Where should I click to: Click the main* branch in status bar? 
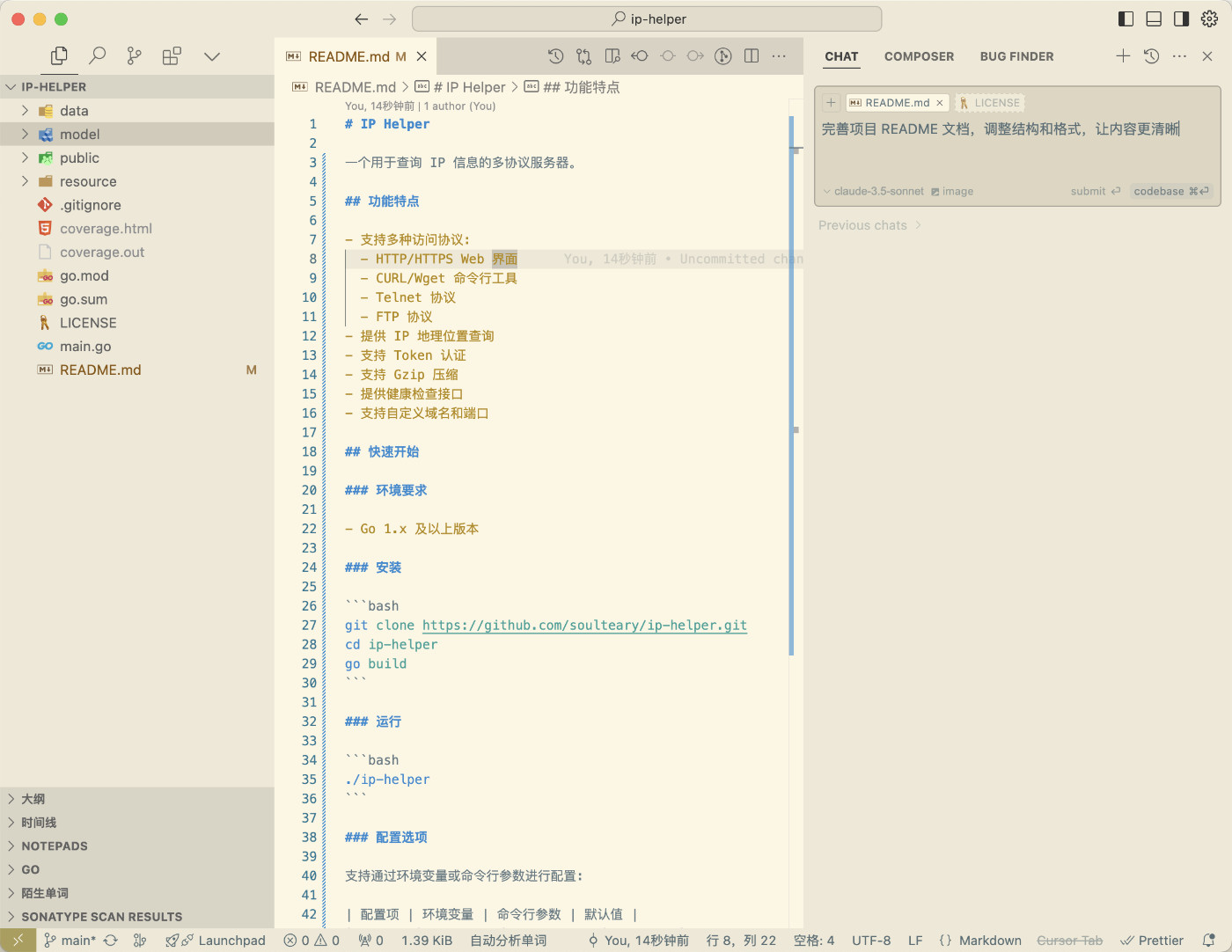pyautogui.click(x=70, y=941)
